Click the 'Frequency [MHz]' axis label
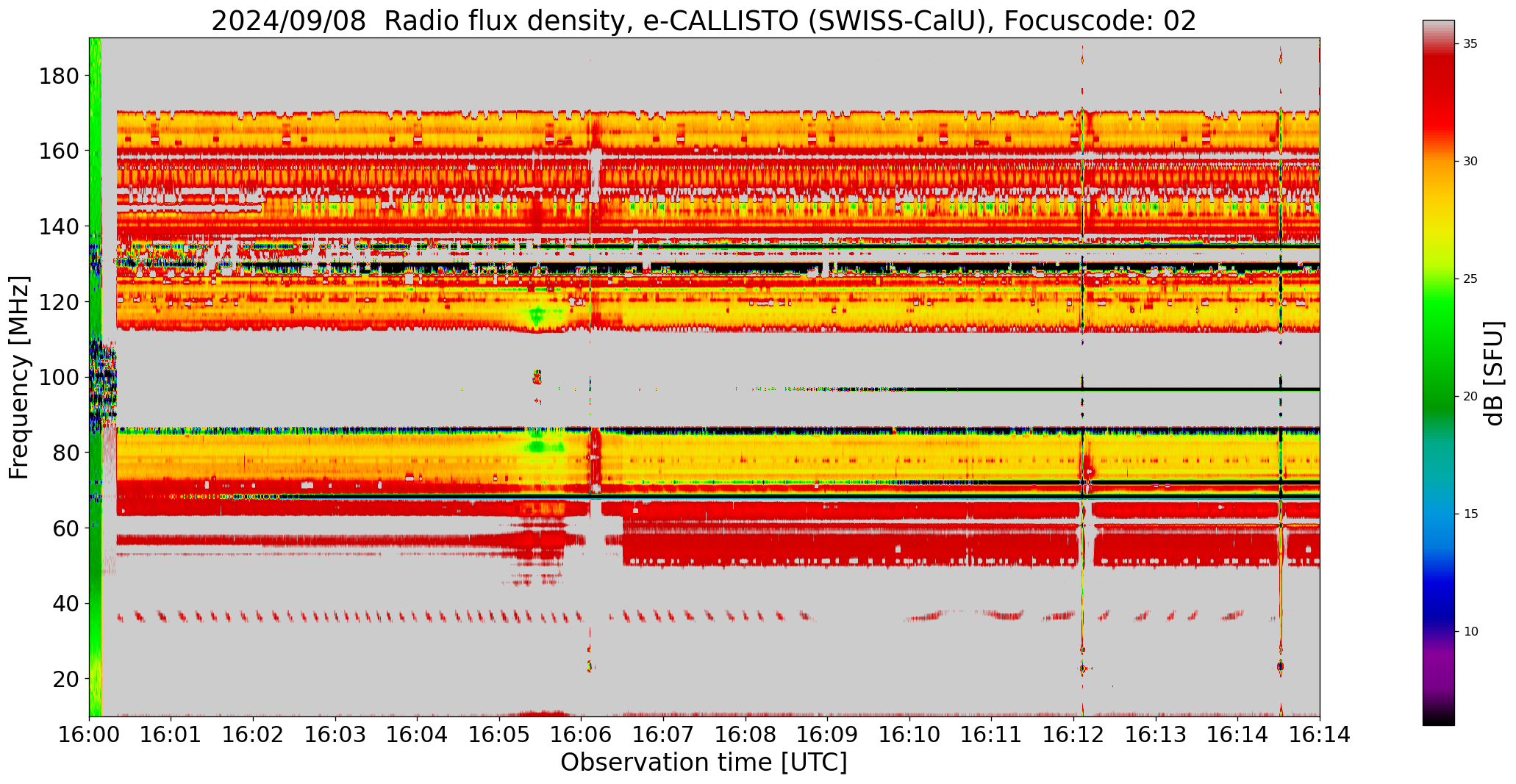This screenshot has width=1516, height=784. 19,378
